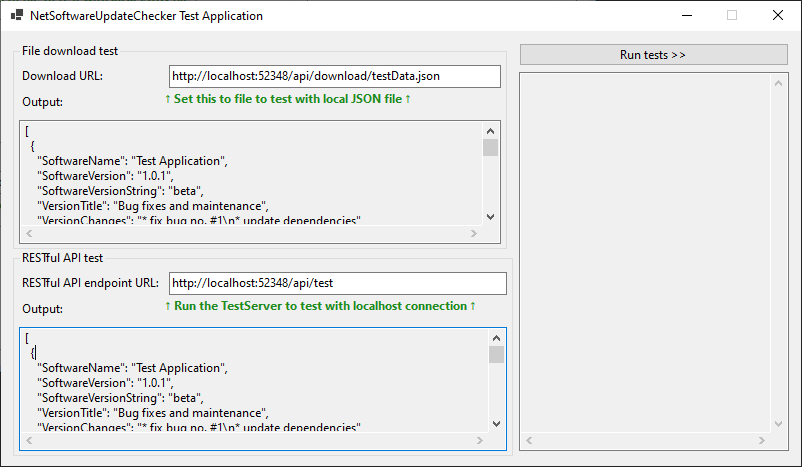
Task: Click the 'File download test' group title
Action: (70, 51)
